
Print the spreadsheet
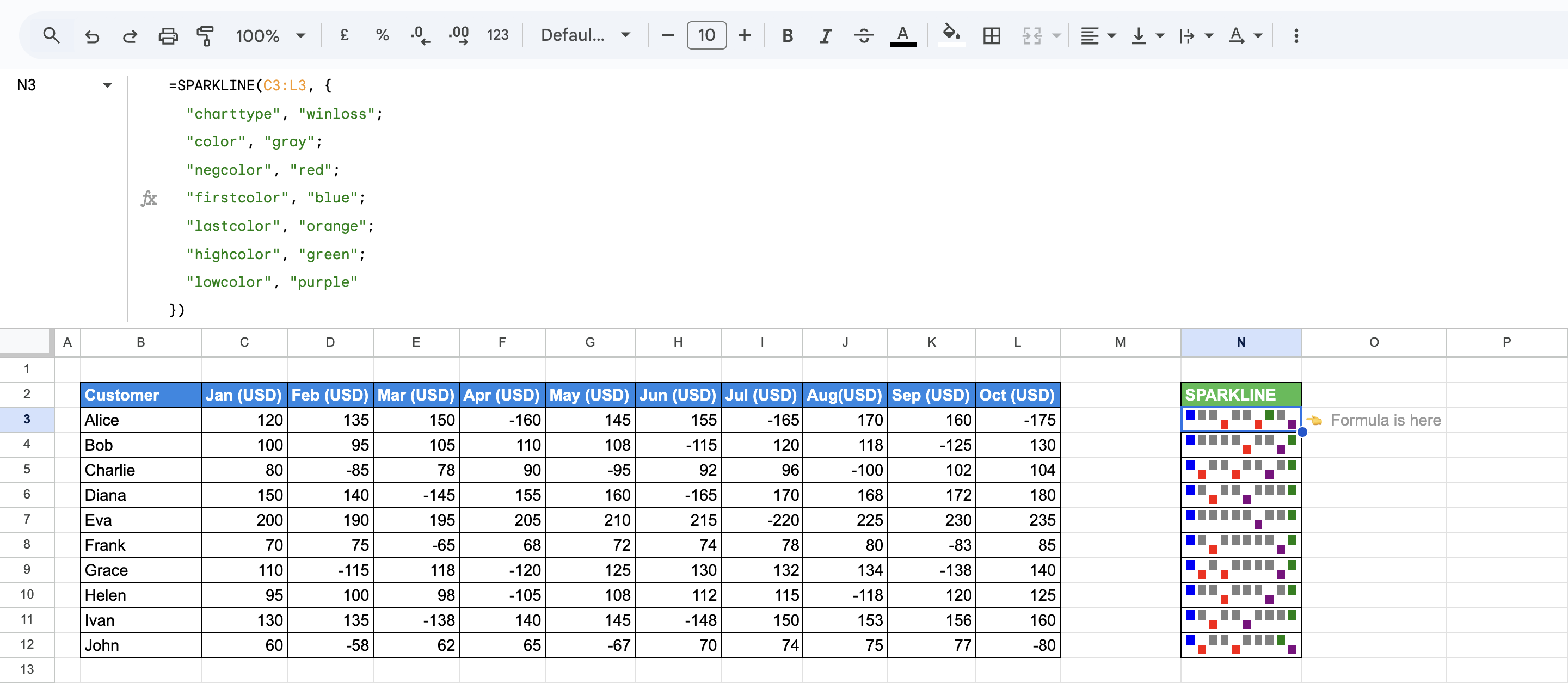(x=168, y=35)
